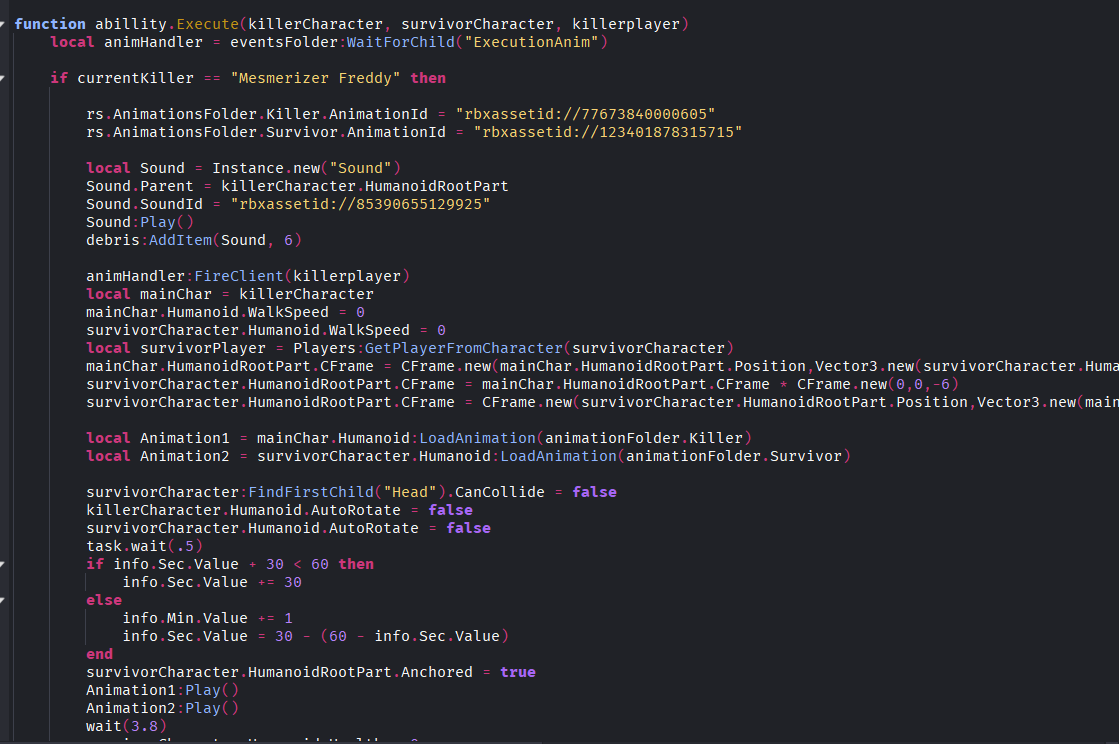Click 'false' on the survivorCharacter AutoRotate line
Viewport: 1119px width, 744px height.
pos(468,528)
